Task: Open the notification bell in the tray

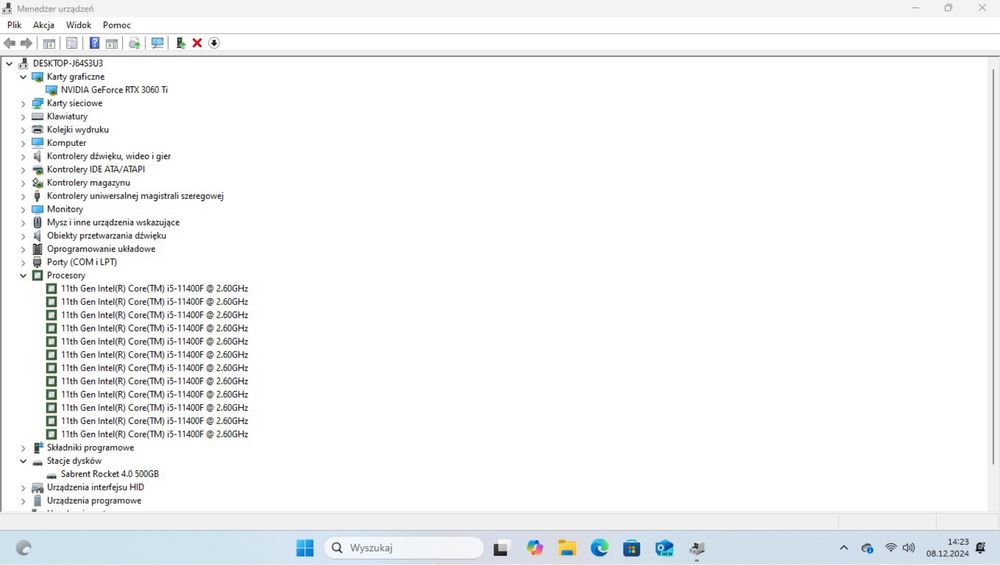Action: coord(981,548)
